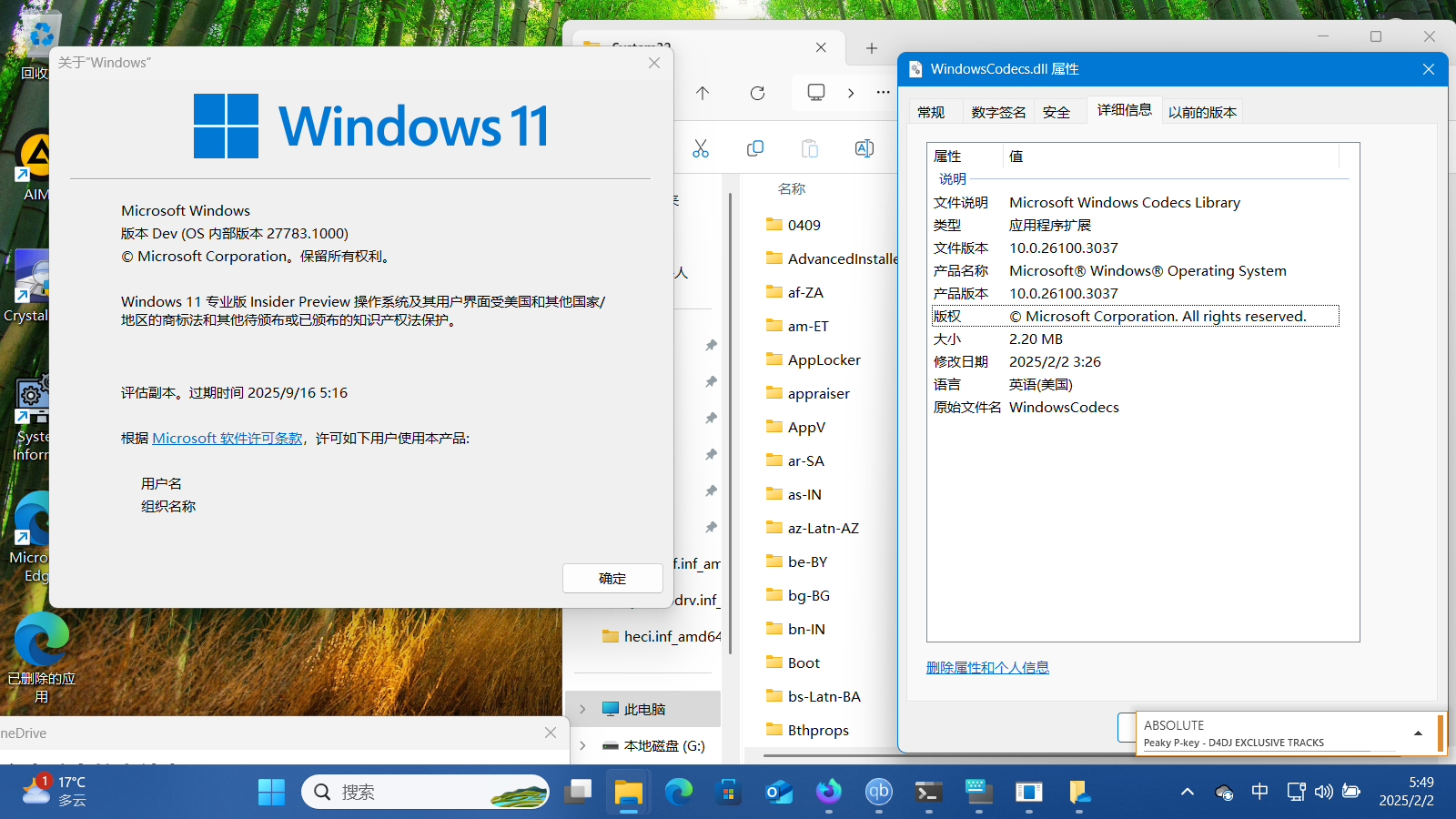
Task: Select the 修改日期 2025/2/2 3:26 row
Action: pos(1135,361)
